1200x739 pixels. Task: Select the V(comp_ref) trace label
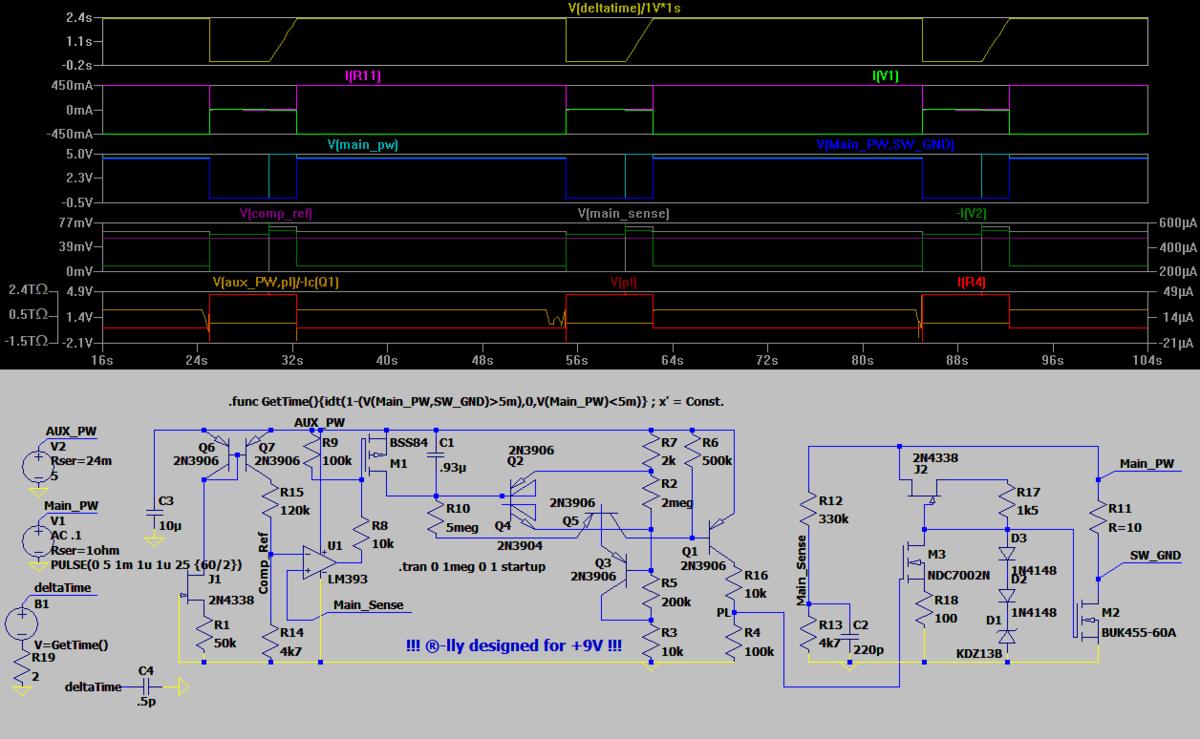pyautogui.click(x=275, y=214)
